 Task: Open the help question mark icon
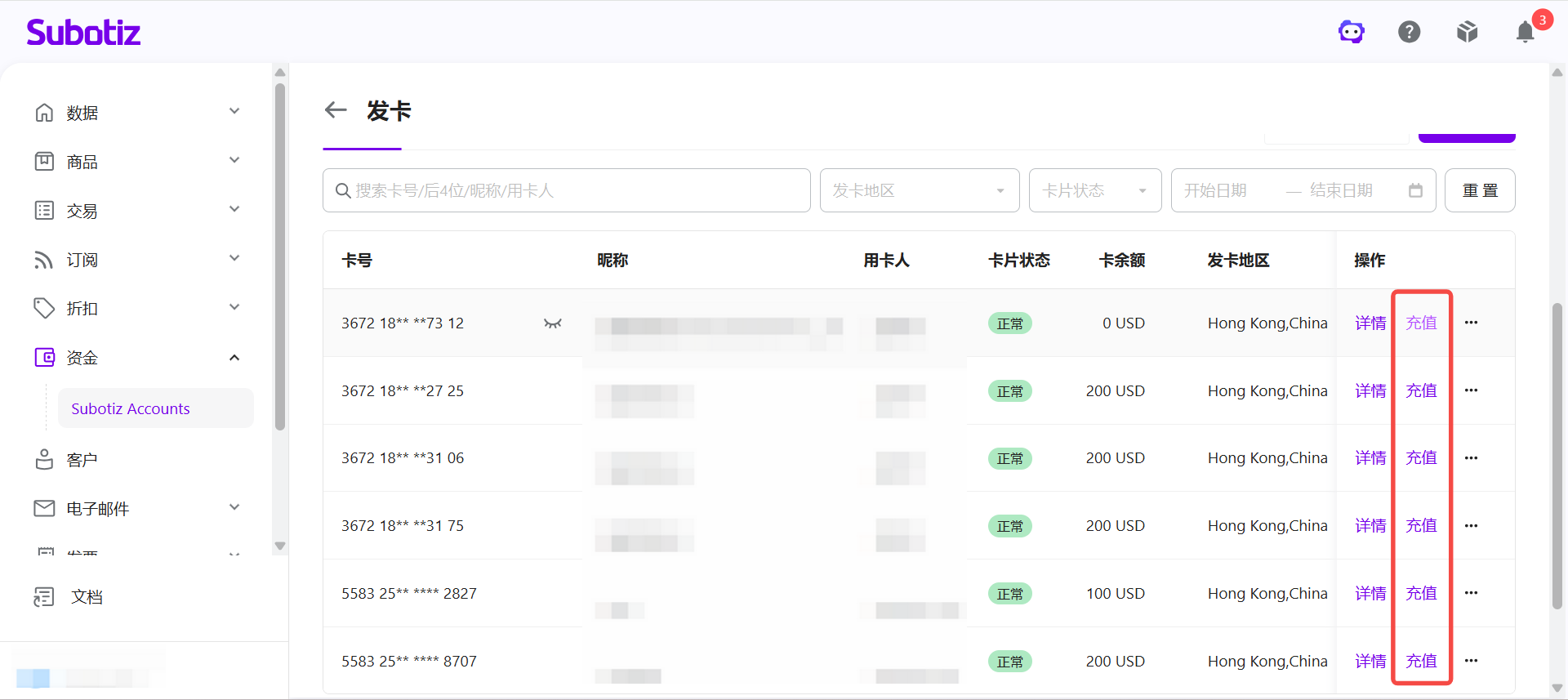1410,32
